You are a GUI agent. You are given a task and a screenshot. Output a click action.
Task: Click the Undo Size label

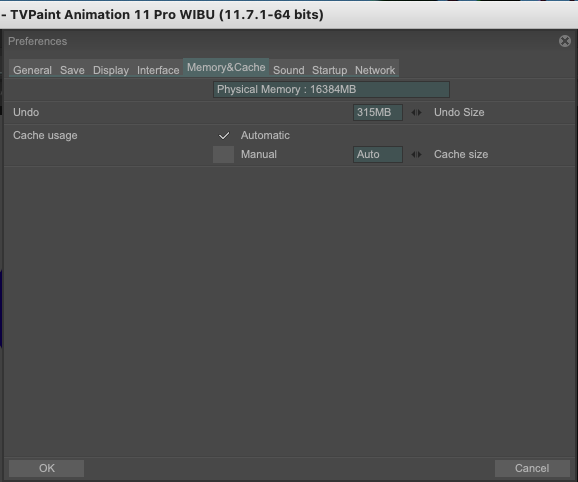point(459,112)
